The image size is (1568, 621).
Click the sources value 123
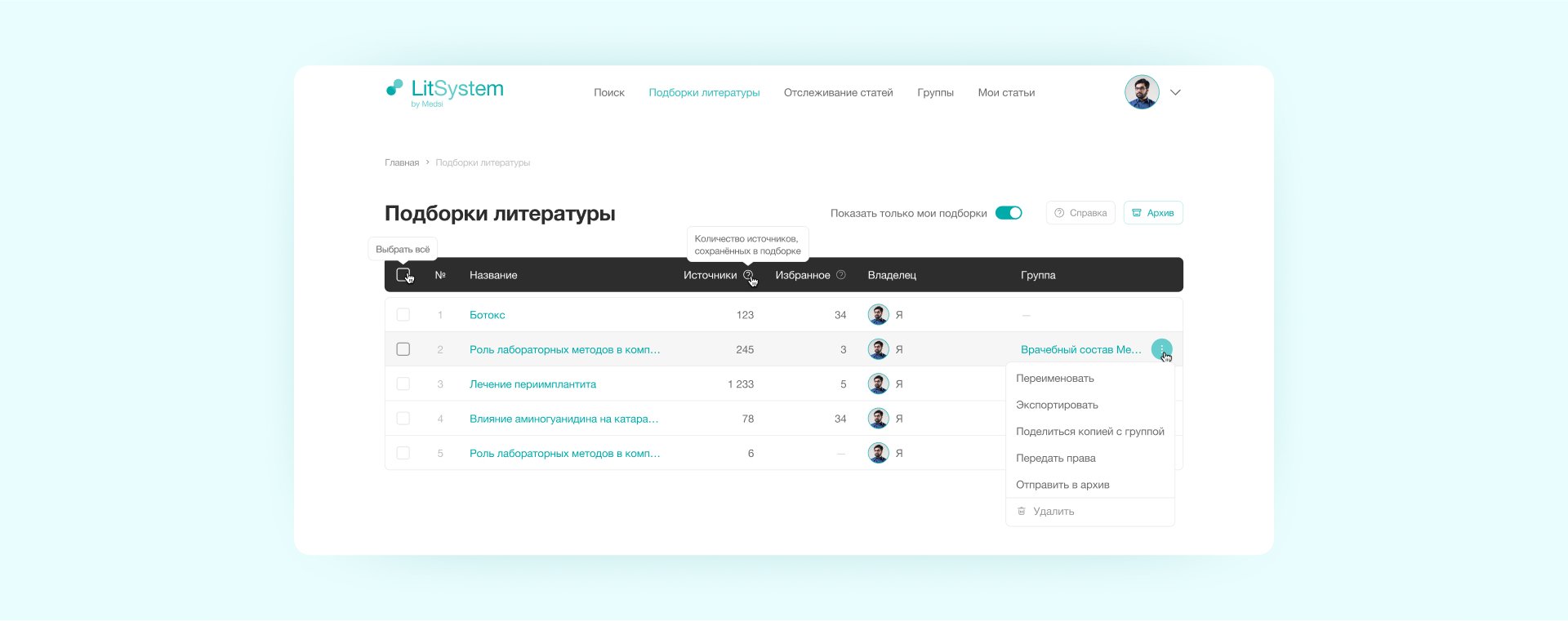point(745,315)
